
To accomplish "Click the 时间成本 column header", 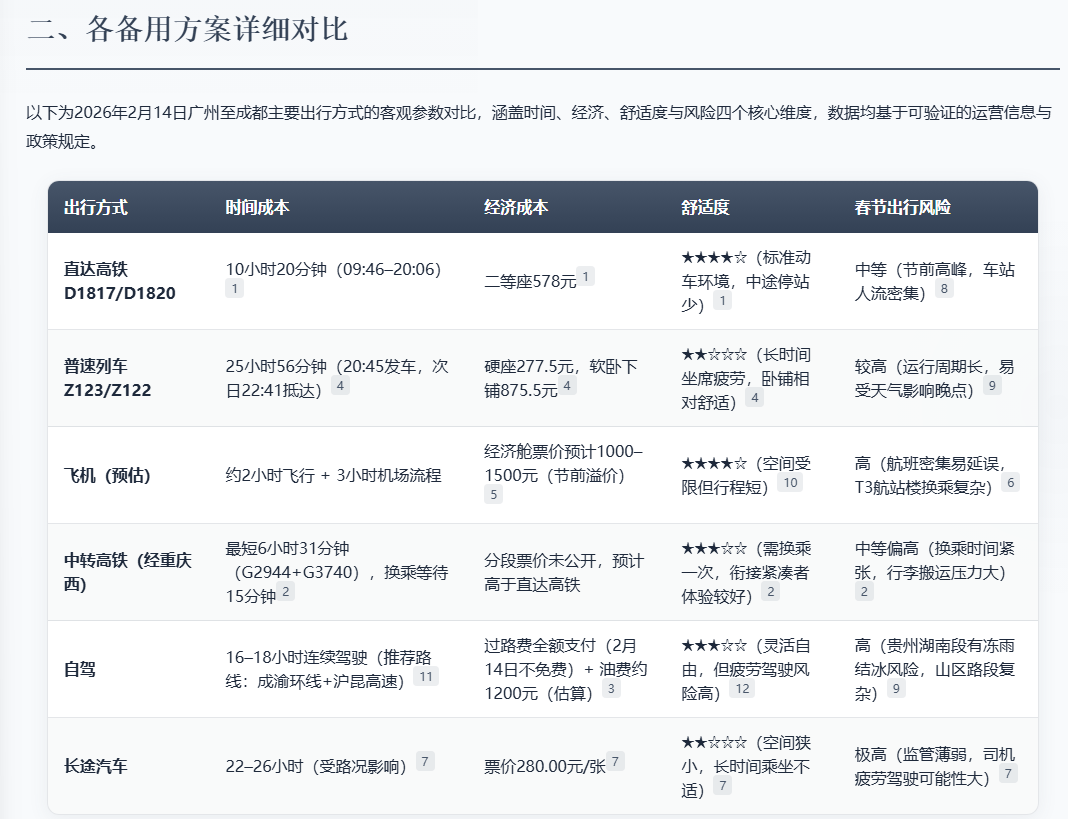I will coord(257,208).
